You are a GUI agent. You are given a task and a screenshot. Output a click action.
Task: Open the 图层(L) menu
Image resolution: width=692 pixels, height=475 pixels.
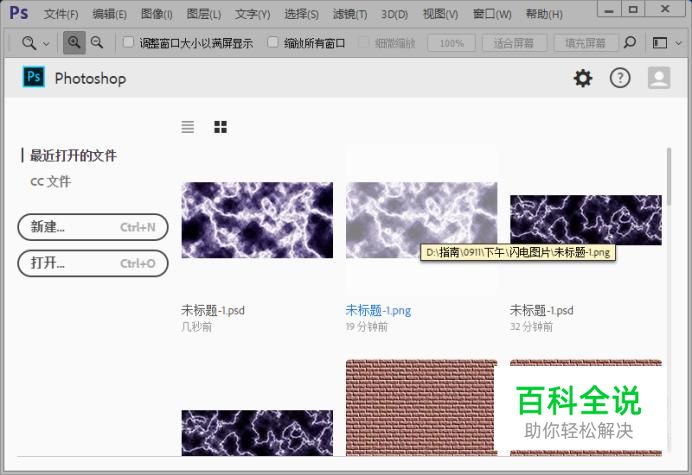point(203,14)
